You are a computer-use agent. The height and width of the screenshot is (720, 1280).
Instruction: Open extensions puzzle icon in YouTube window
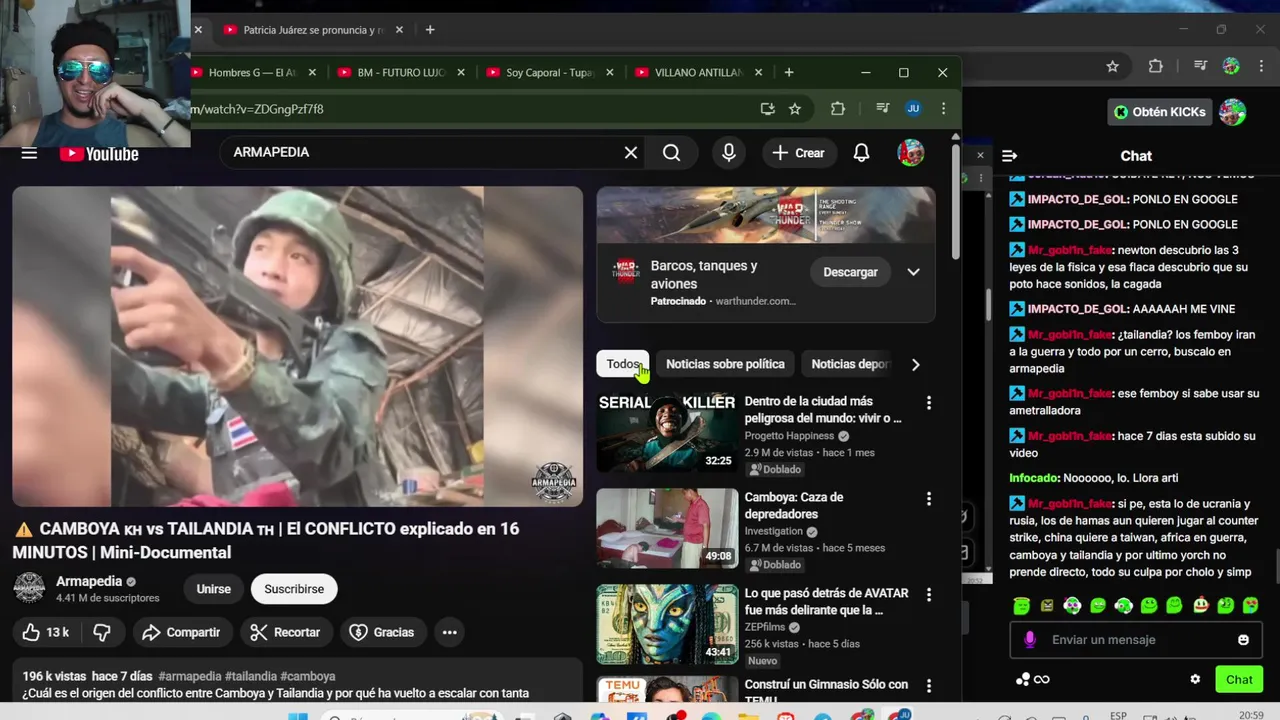click(838, 108)
